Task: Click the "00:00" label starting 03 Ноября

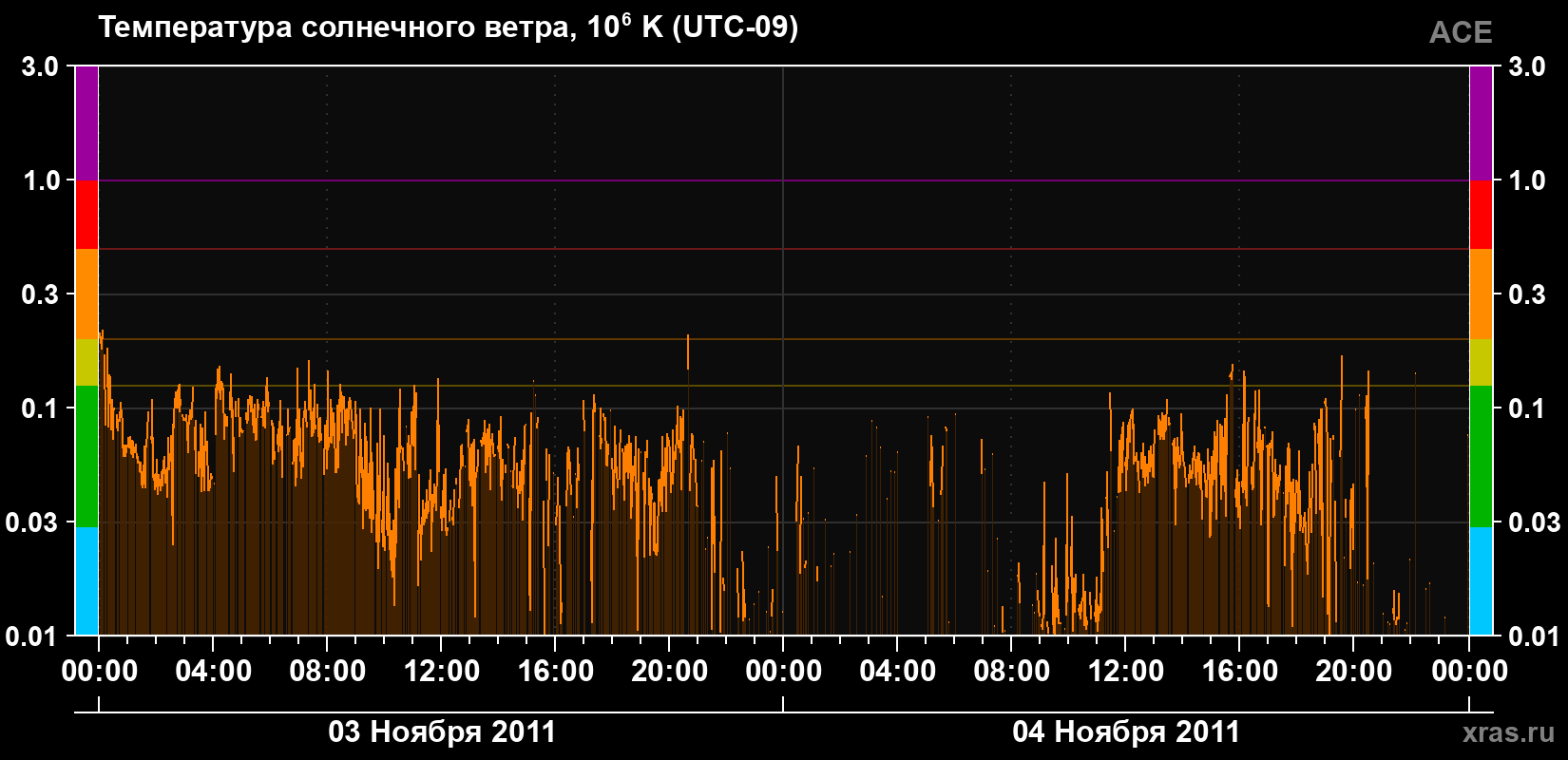Action: 100,672
